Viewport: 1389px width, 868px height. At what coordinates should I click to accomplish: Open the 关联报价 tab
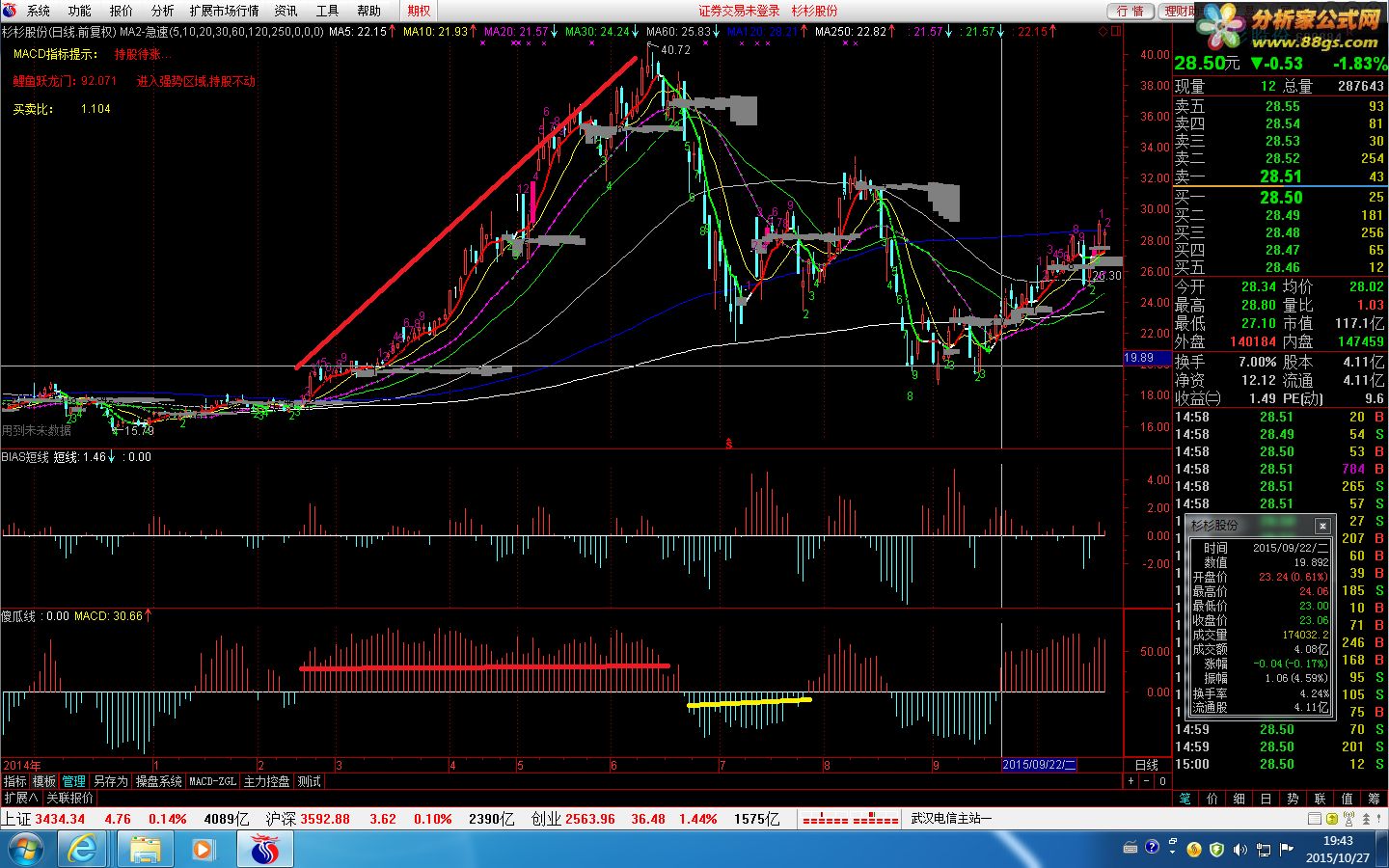pyautogui.click(x=69, y=798)
